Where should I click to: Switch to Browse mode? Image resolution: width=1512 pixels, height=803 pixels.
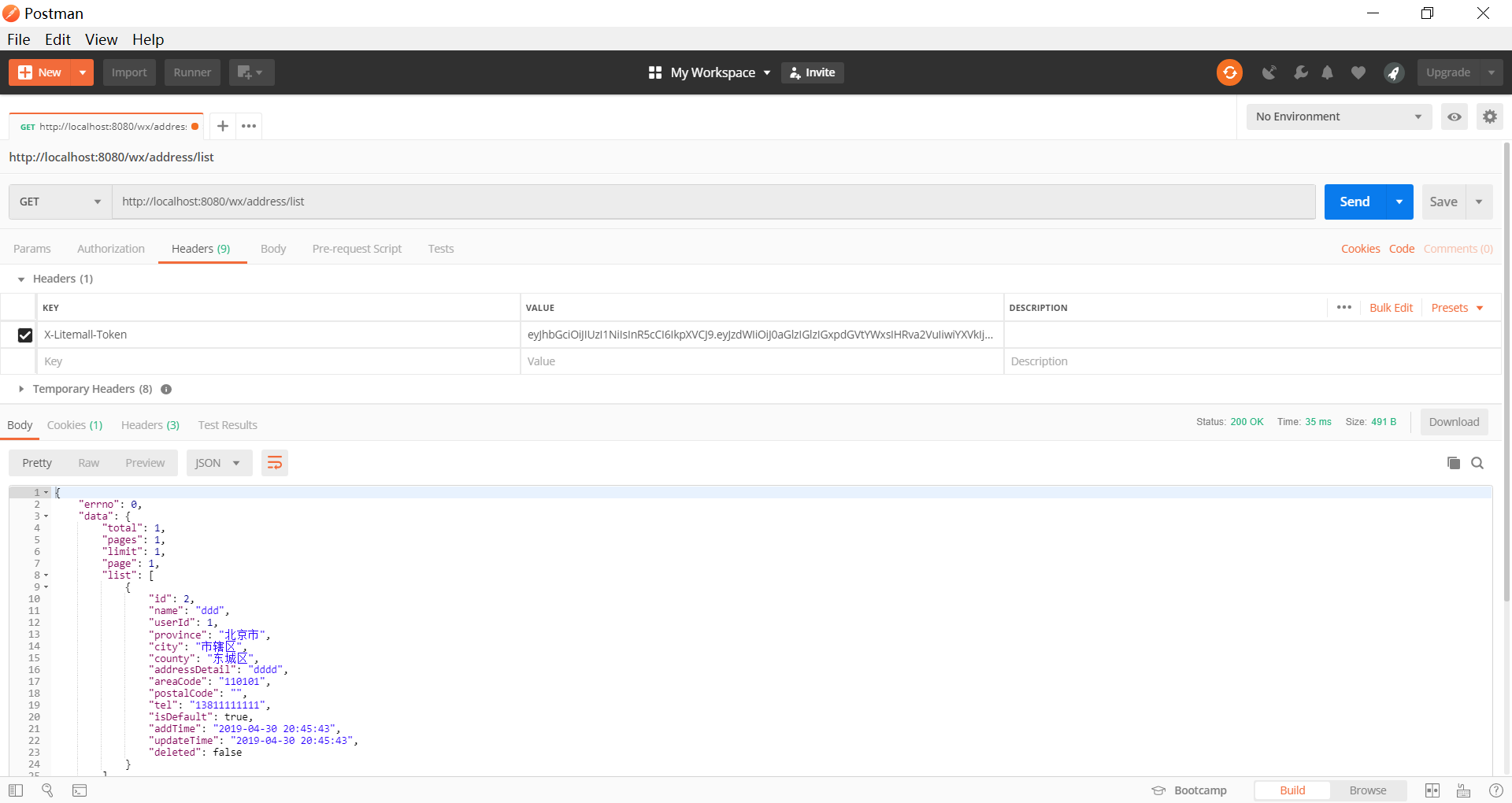1367,790
